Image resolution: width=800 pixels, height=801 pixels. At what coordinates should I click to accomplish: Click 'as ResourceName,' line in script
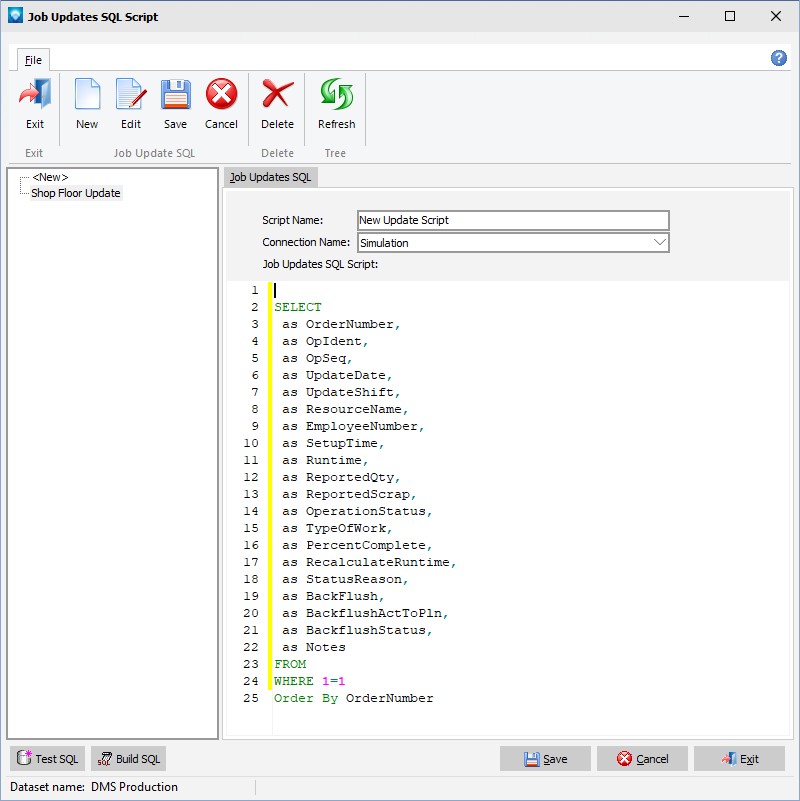click(x=345, y=409)
